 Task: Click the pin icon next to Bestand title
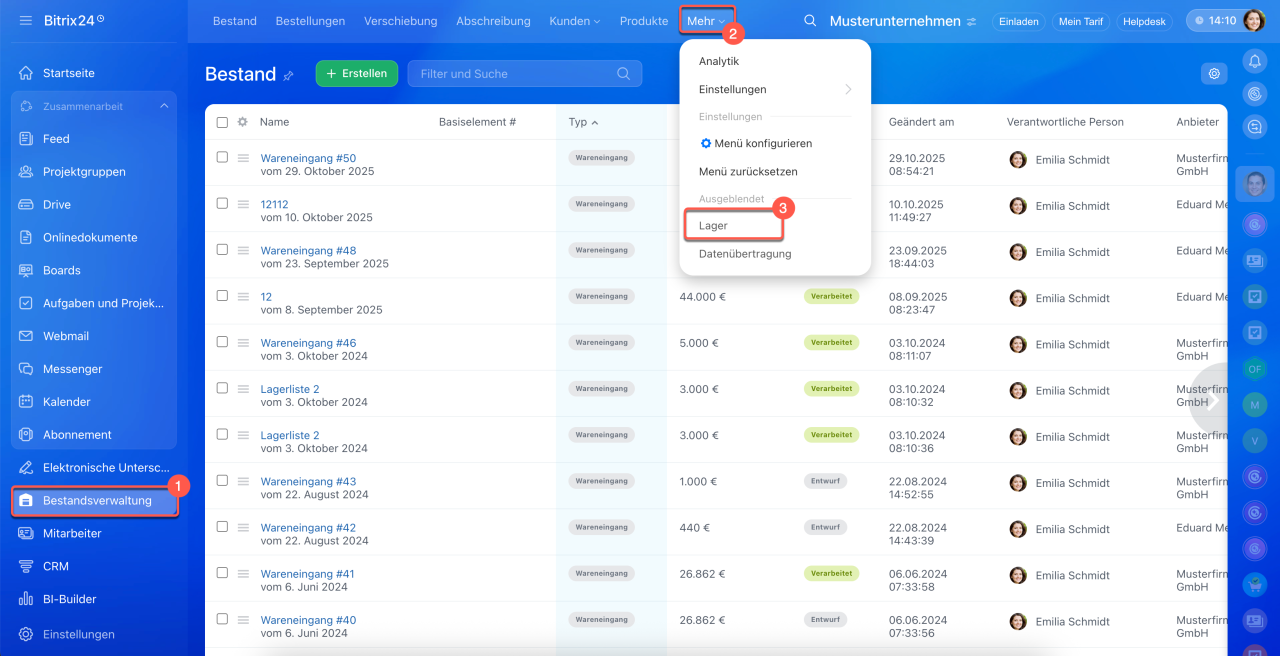tap(289, 75)
